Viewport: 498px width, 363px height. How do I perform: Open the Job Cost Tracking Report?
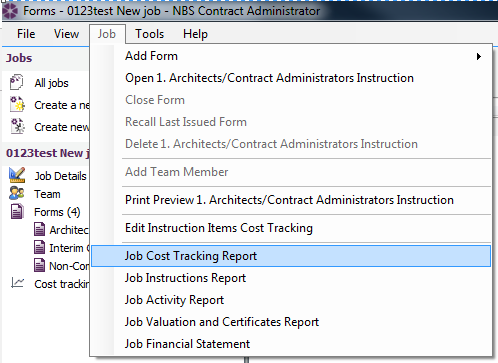click(291, 256)
